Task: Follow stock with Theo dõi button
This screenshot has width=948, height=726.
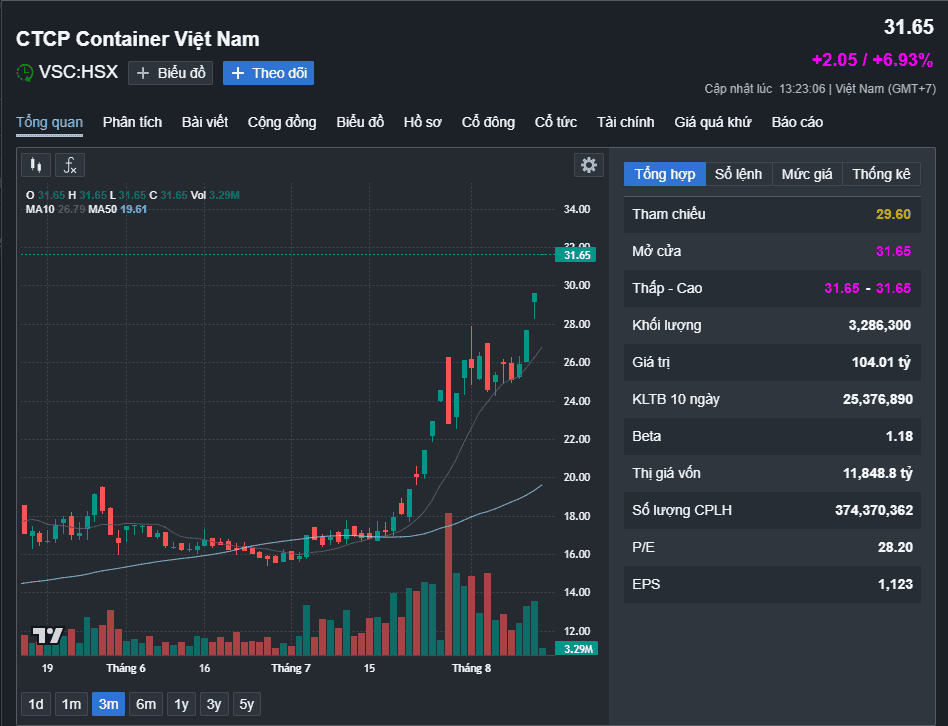Action: click(x=268, y=73)
